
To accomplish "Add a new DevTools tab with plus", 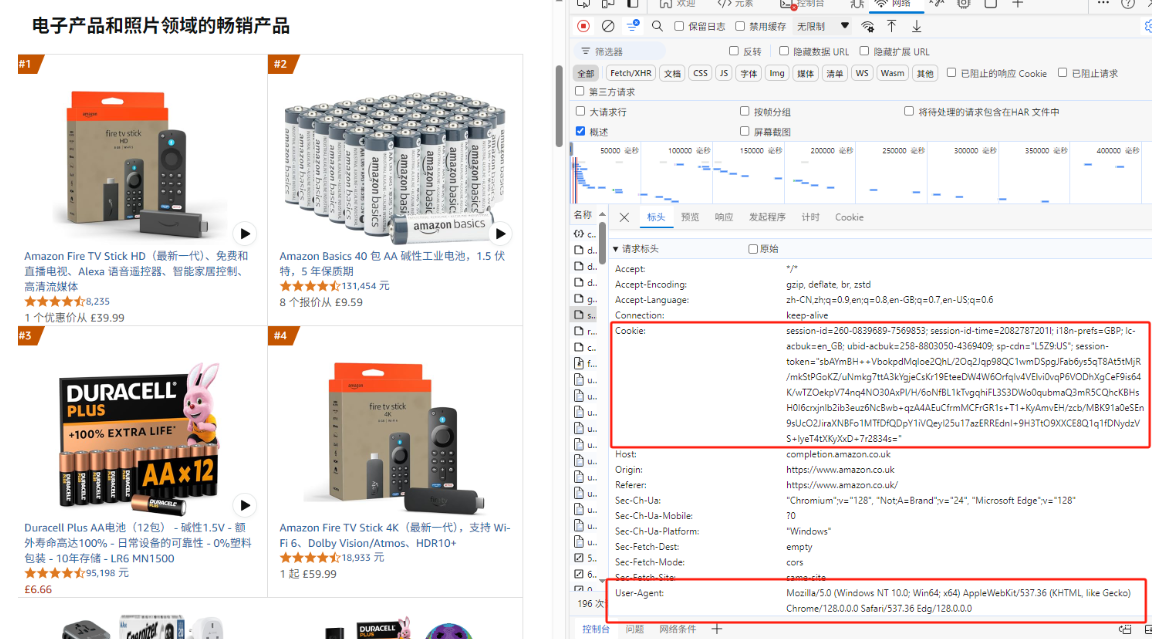I will (x=1017, y=4).
